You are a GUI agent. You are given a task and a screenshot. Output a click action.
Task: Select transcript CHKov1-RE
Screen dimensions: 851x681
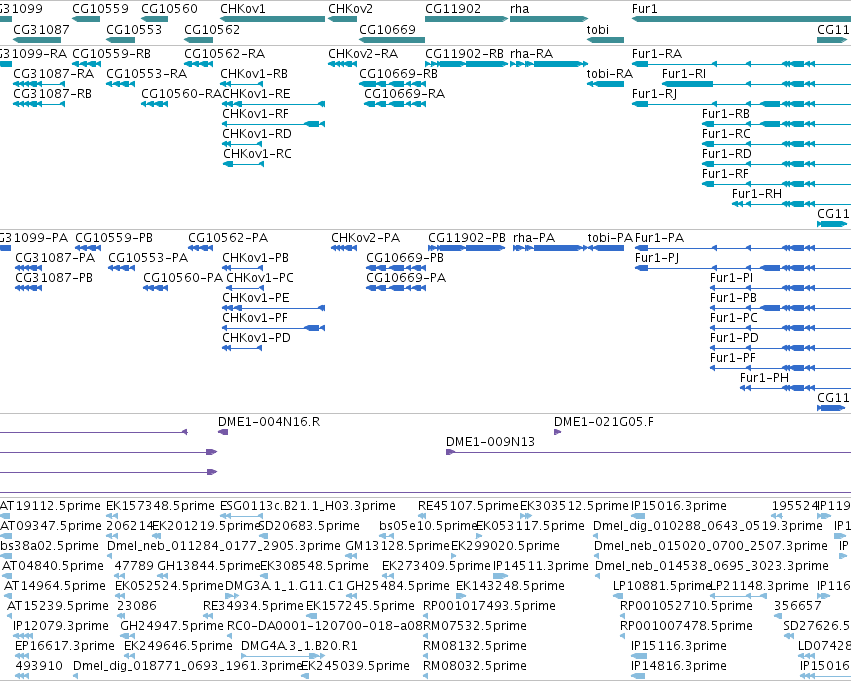coord(256,94)
